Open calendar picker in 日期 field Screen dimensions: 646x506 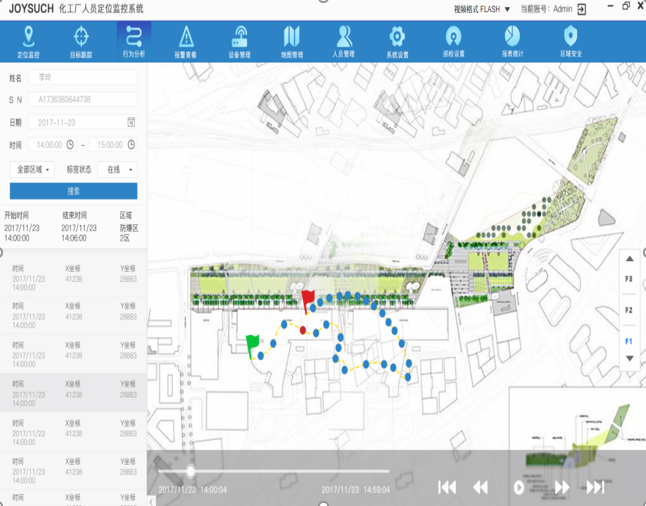coord(131,122)
